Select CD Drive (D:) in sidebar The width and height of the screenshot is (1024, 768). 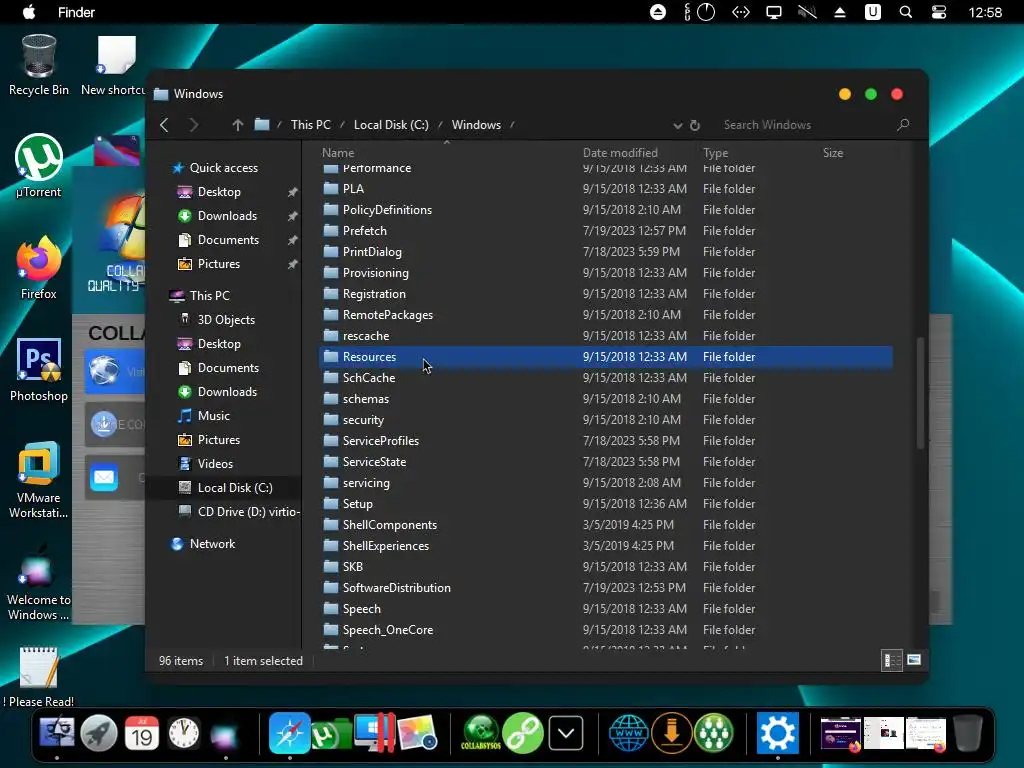248,512
